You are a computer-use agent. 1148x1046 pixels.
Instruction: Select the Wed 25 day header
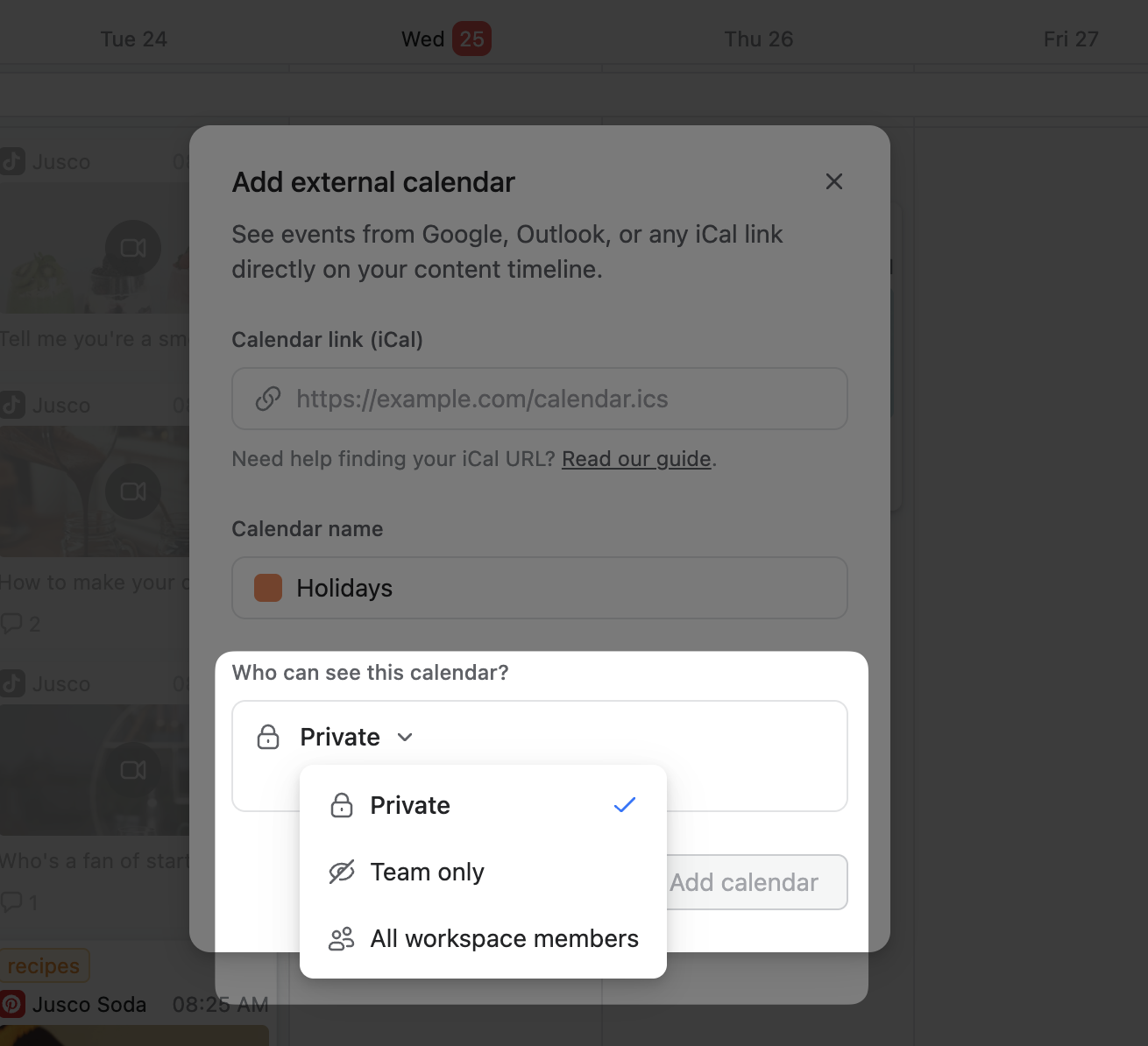pos(445,39)
